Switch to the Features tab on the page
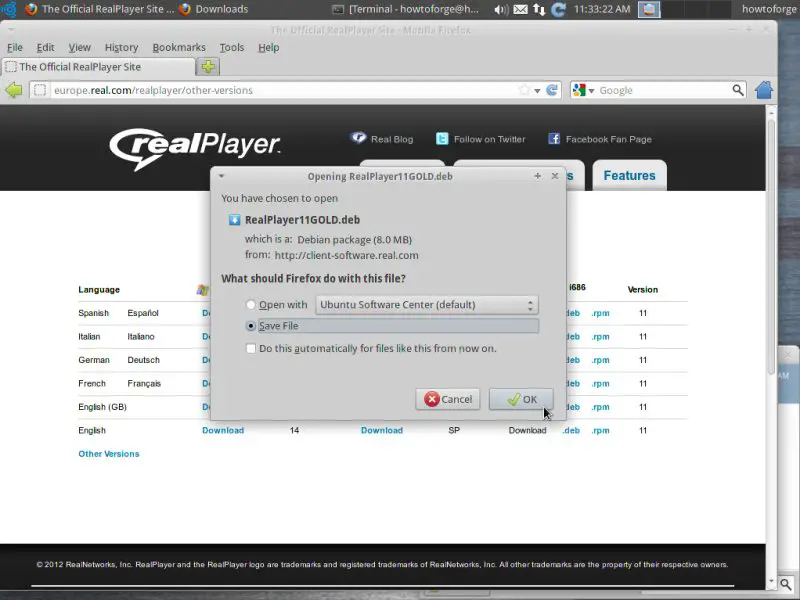Image resolution: width=800 pixels, height=600 pixels. click(629, 176)
